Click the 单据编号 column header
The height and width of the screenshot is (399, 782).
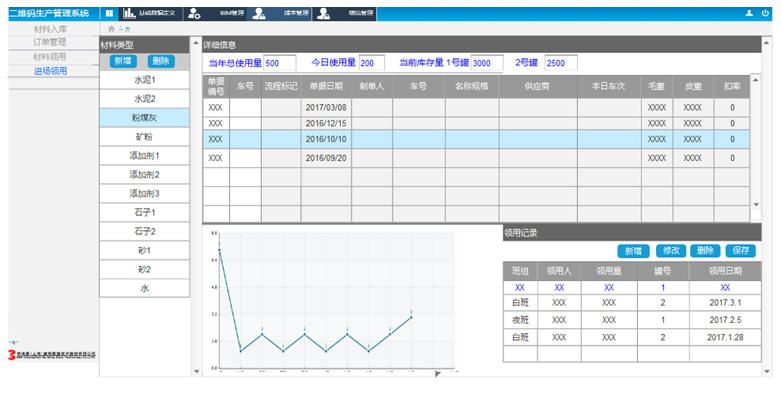(x=216, y=86)
